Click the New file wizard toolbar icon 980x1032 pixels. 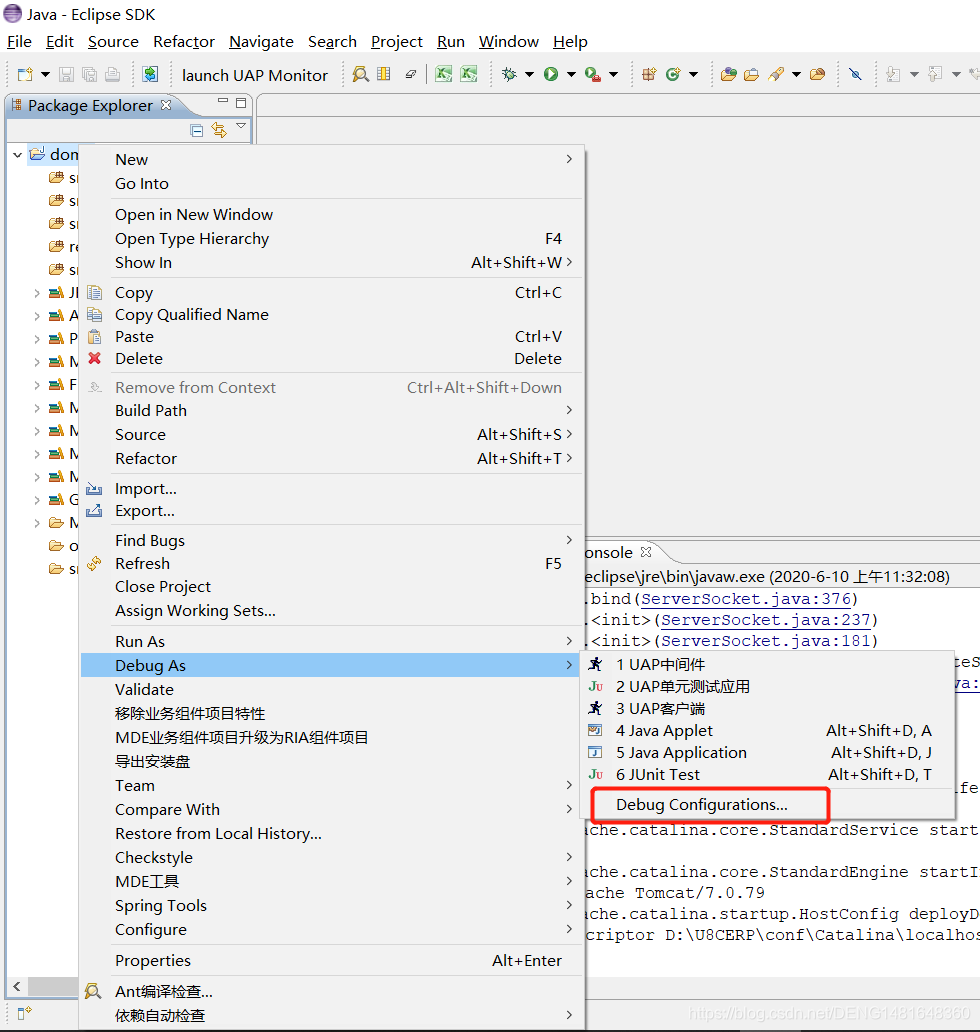(x=25, y=74)
